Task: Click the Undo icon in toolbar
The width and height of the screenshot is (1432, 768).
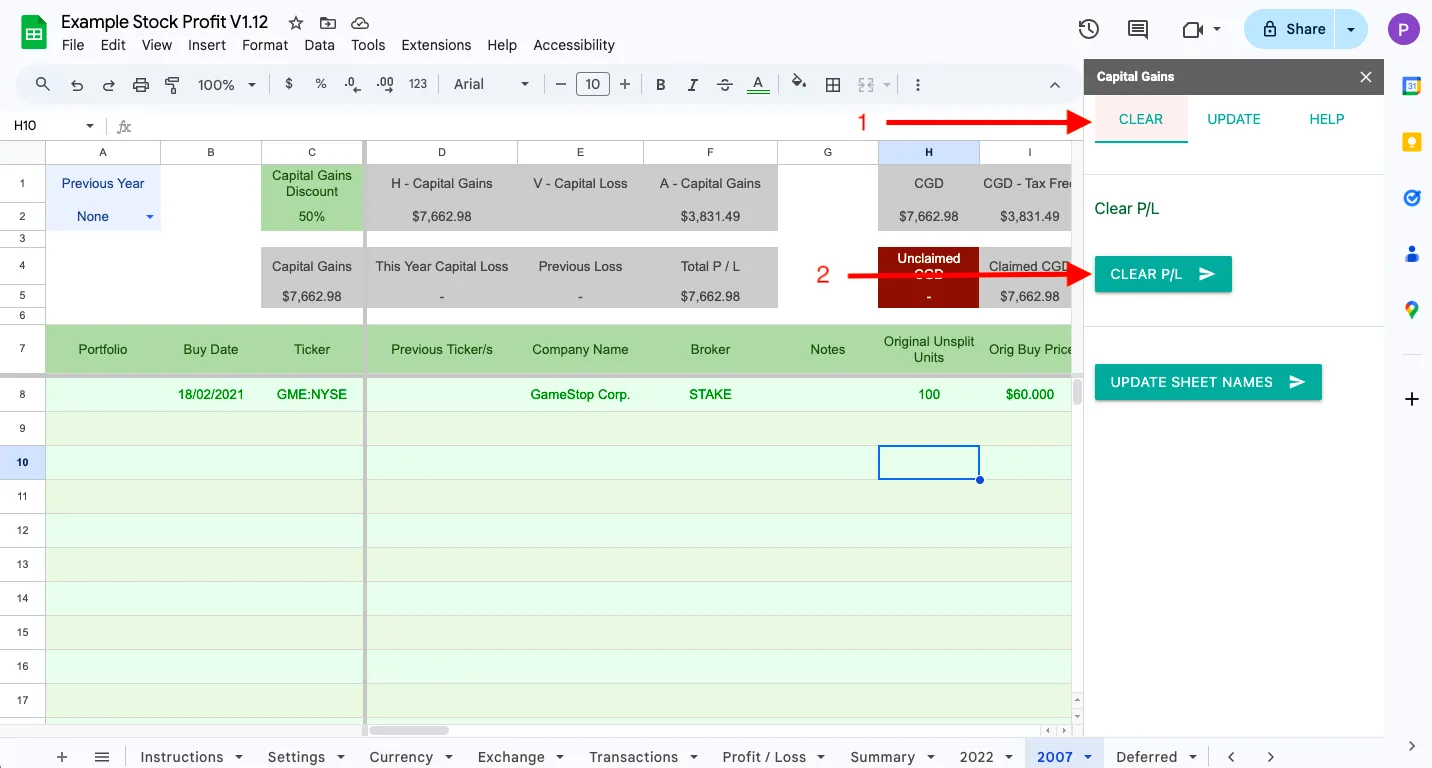Action: click(77, 85)
